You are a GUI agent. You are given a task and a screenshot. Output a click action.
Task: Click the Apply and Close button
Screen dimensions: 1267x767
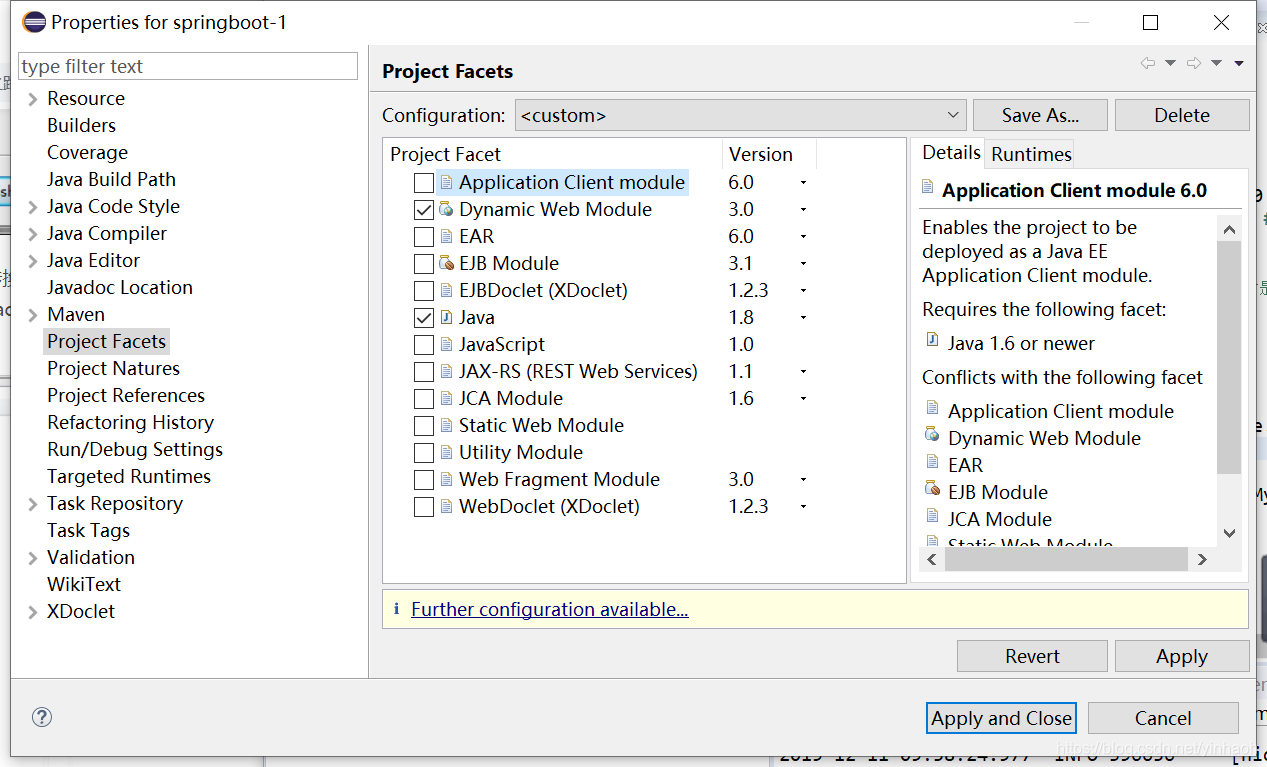[x=1001, y=718]
